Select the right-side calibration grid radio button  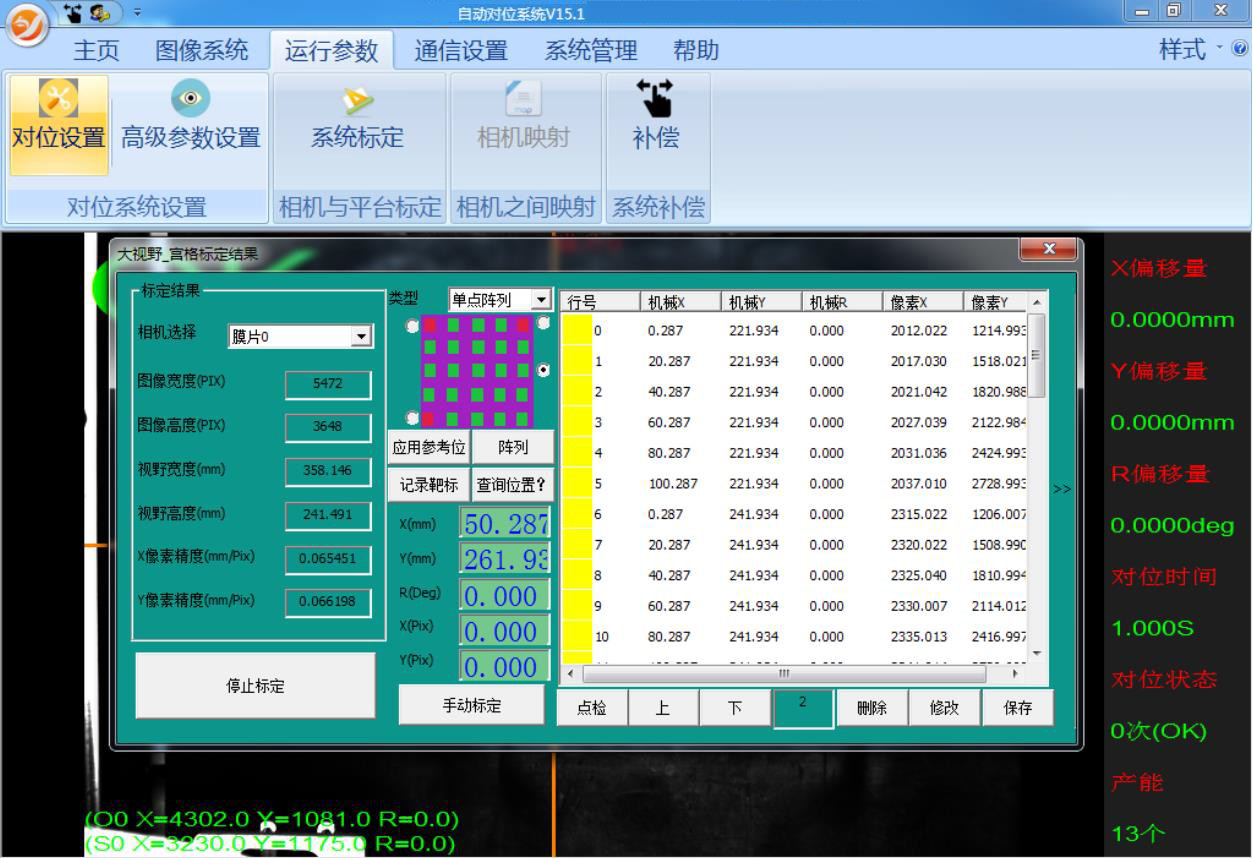543,370
